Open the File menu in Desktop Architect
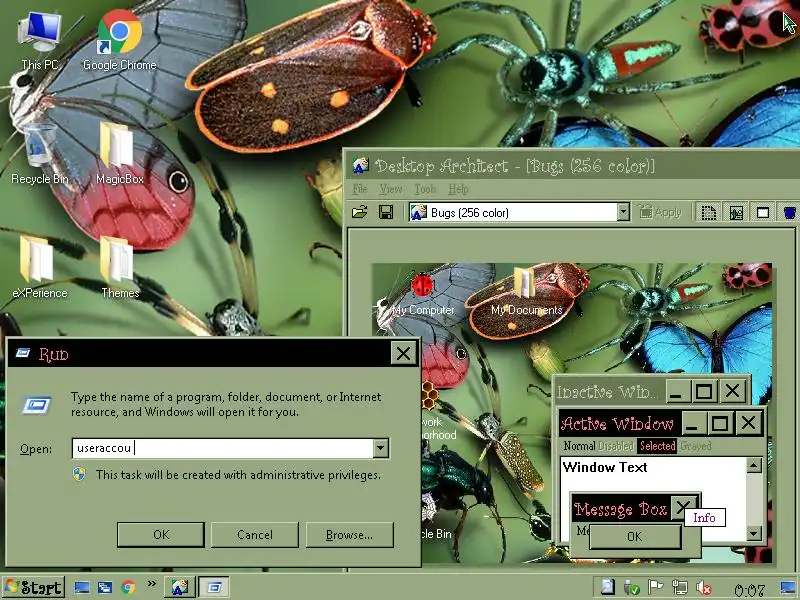The width and height of the screenshot is (800, 600). point(360,189)
